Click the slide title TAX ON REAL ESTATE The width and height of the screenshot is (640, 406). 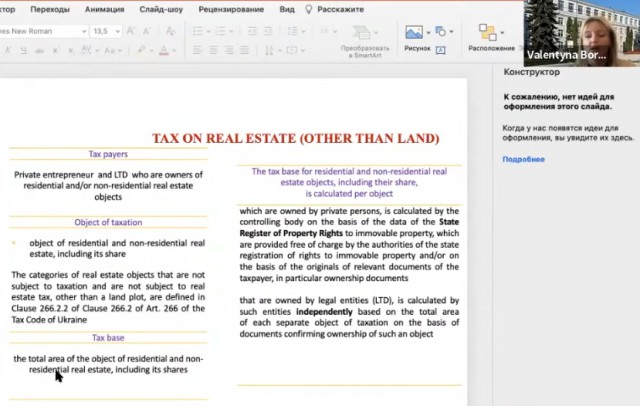pyautogui.click(x=296, y=138)
